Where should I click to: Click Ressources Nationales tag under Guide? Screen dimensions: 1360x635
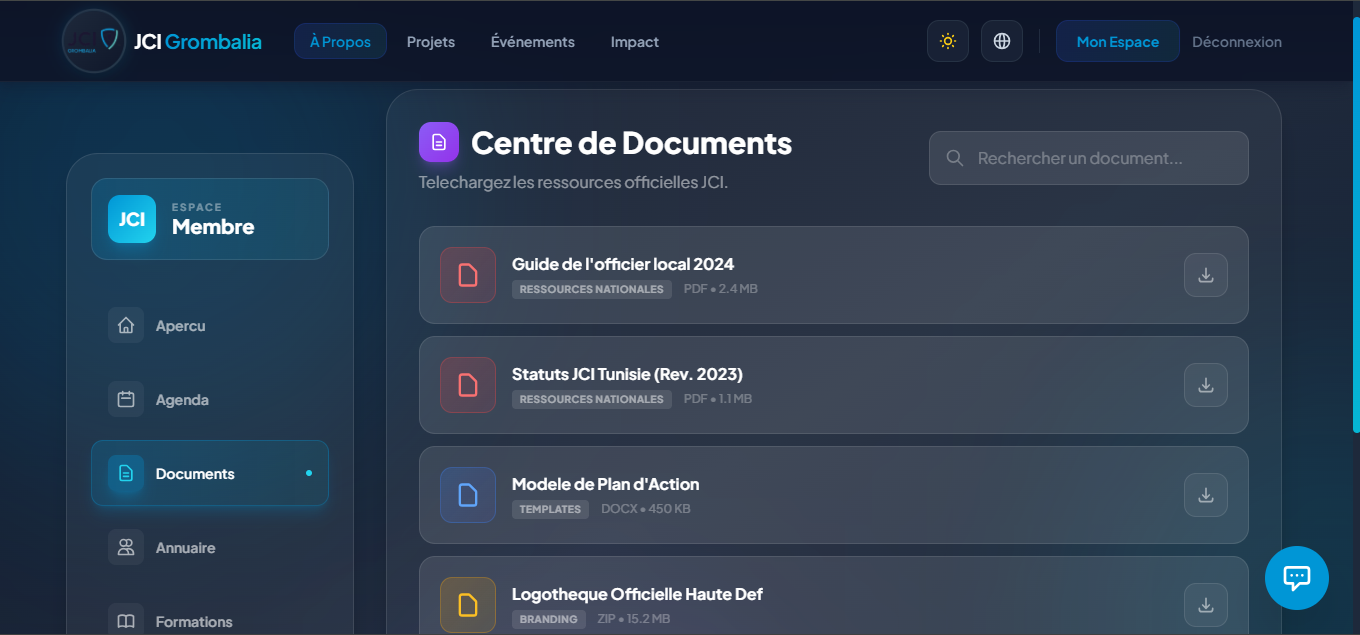[592, 289]
